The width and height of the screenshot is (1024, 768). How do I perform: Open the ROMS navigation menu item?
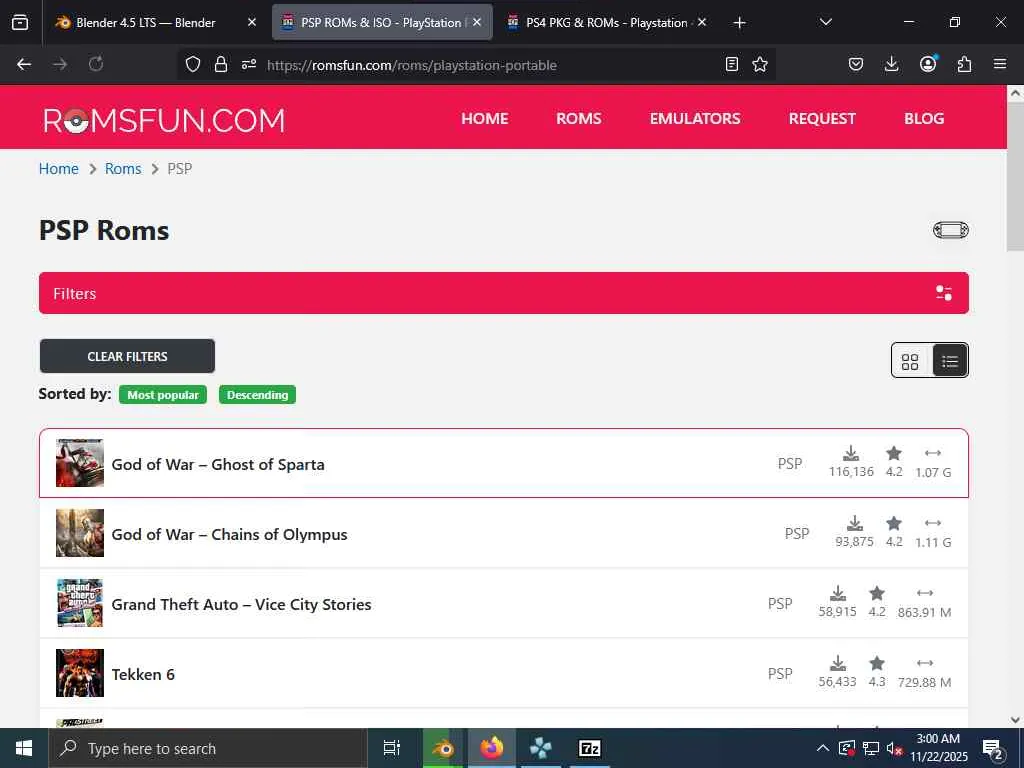(x=579, y=118)
